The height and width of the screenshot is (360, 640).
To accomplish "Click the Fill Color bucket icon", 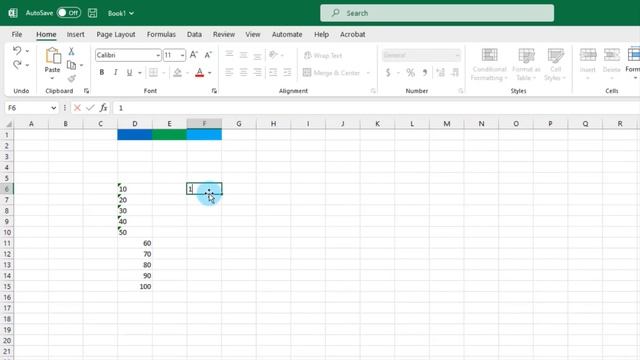I will tap(178, 73).
